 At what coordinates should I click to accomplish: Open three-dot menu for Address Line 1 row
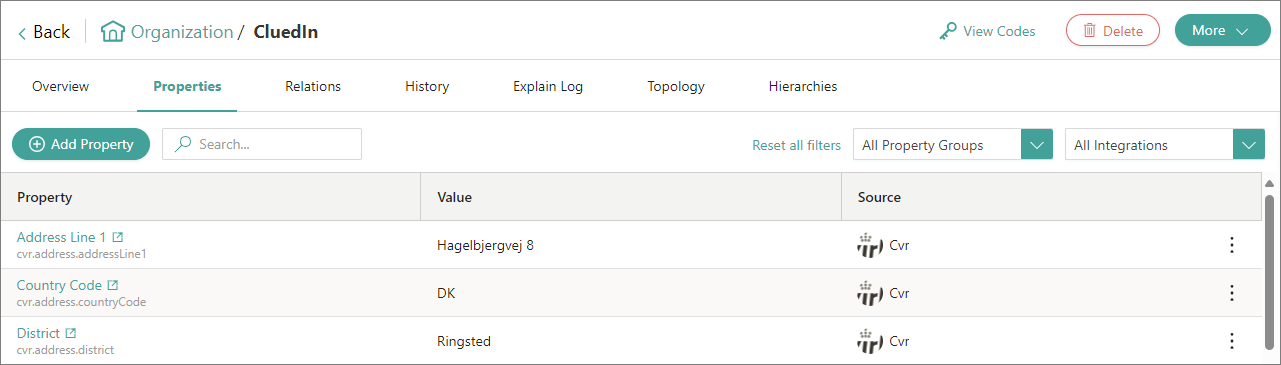click(x=1232, y=245)
